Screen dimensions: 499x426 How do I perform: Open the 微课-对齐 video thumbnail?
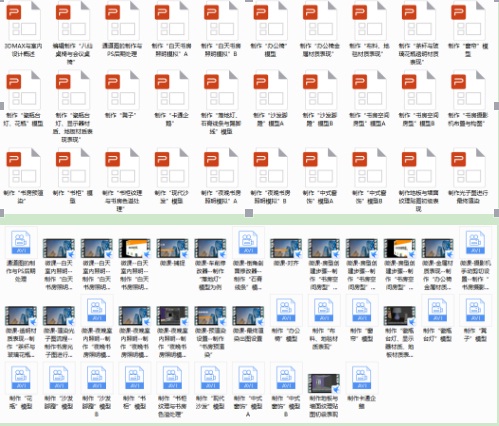[286, 248]
